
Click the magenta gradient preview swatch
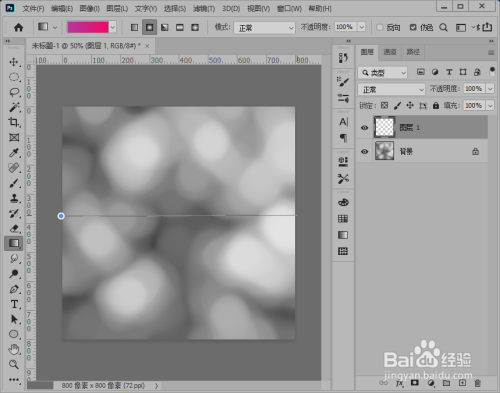88,27
